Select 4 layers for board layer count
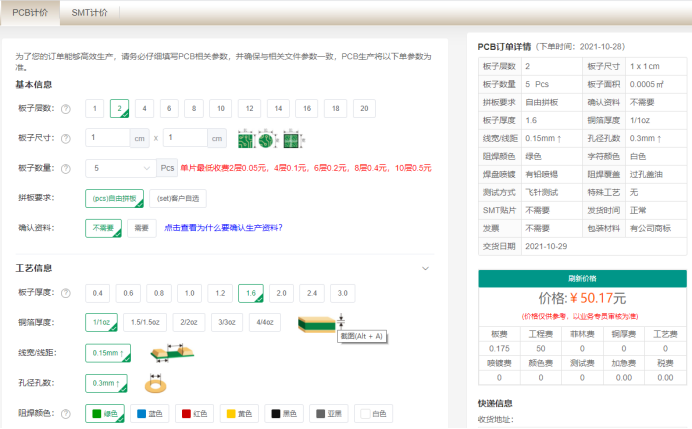Image resolution: width=692 pixels, height=429 pixels. click(x=145, y=108)
